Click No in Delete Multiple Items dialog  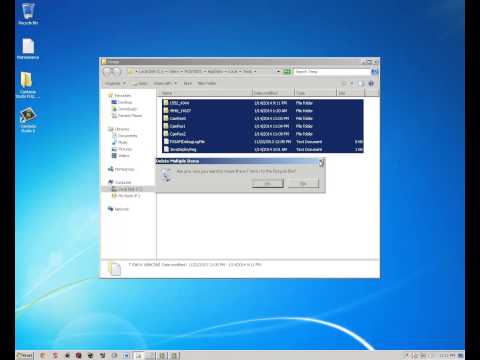[x=303, y=183]
